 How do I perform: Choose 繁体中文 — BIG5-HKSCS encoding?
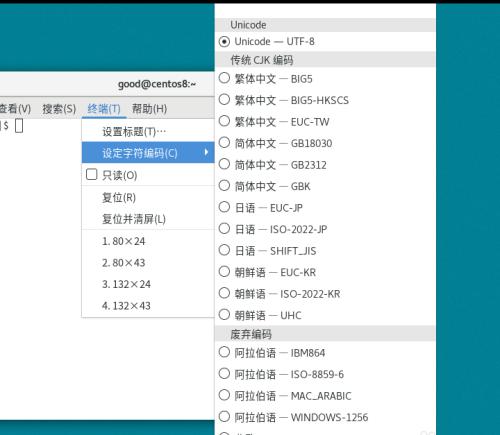(325, 100)
